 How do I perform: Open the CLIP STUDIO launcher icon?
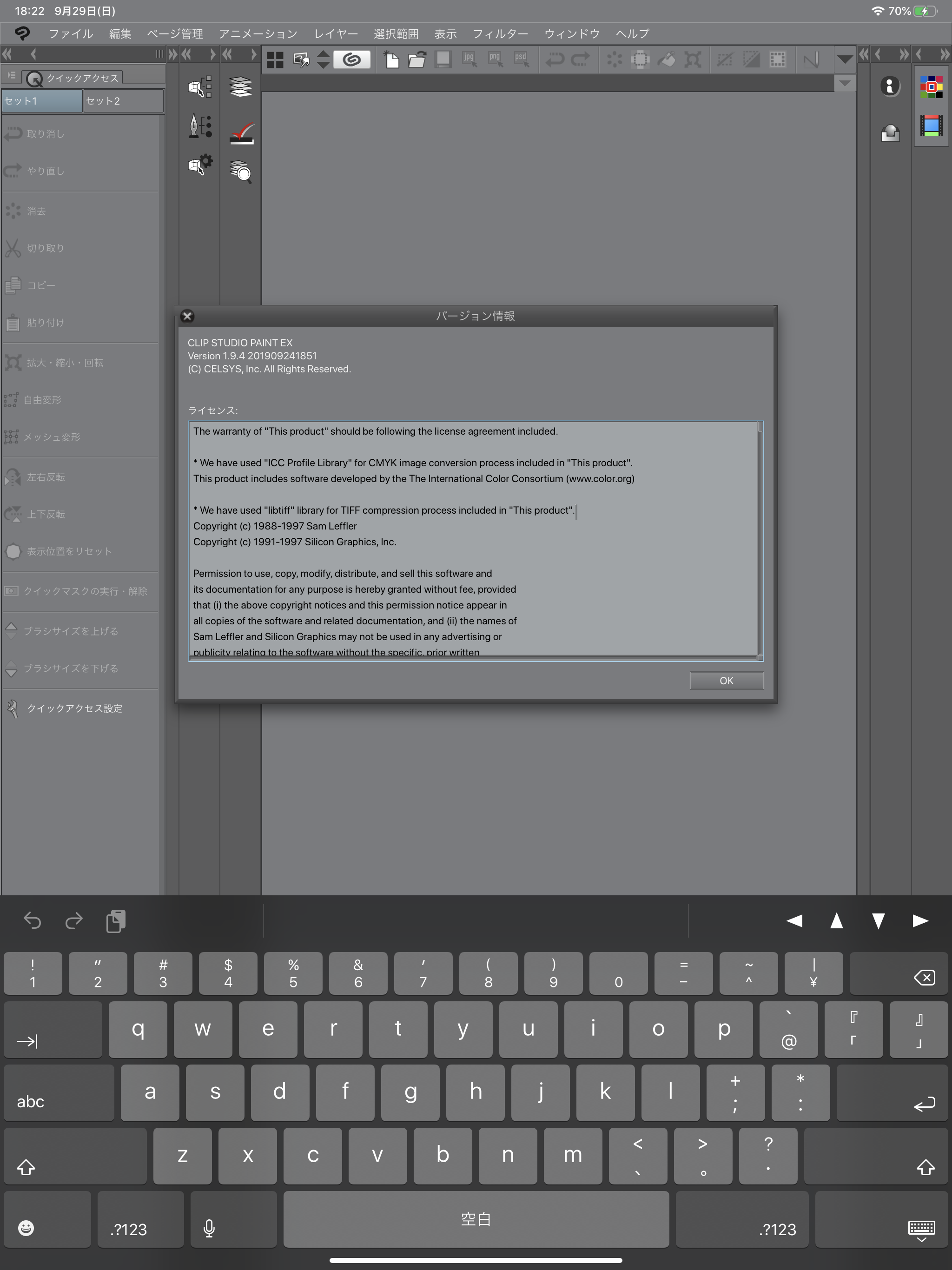click(x=22, y=33)
